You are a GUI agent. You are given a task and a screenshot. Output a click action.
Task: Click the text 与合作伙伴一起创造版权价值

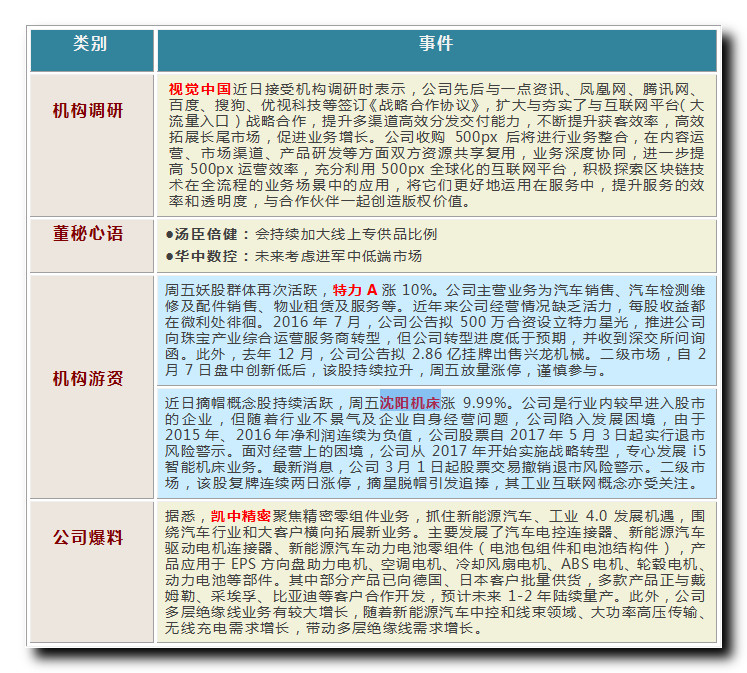(363, 201)
